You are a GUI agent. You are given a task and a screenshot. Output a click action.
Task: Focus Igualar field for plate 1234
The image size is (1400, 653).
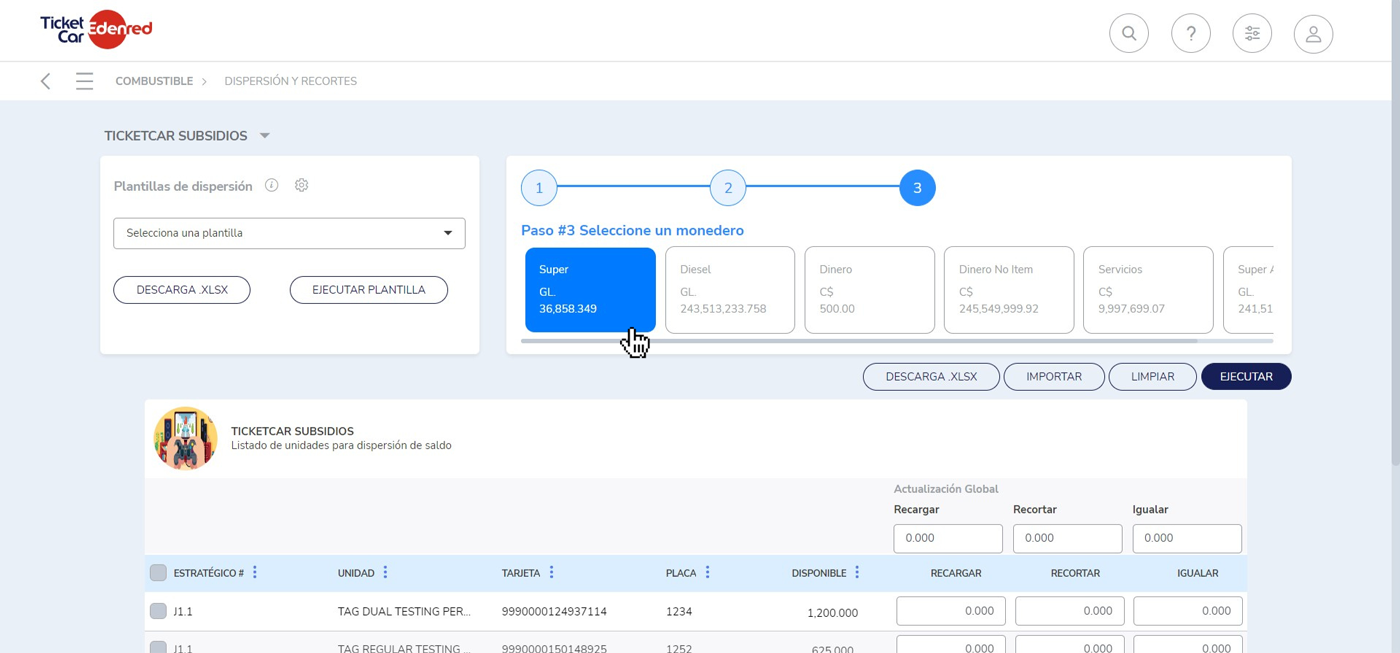(1188, 611)
